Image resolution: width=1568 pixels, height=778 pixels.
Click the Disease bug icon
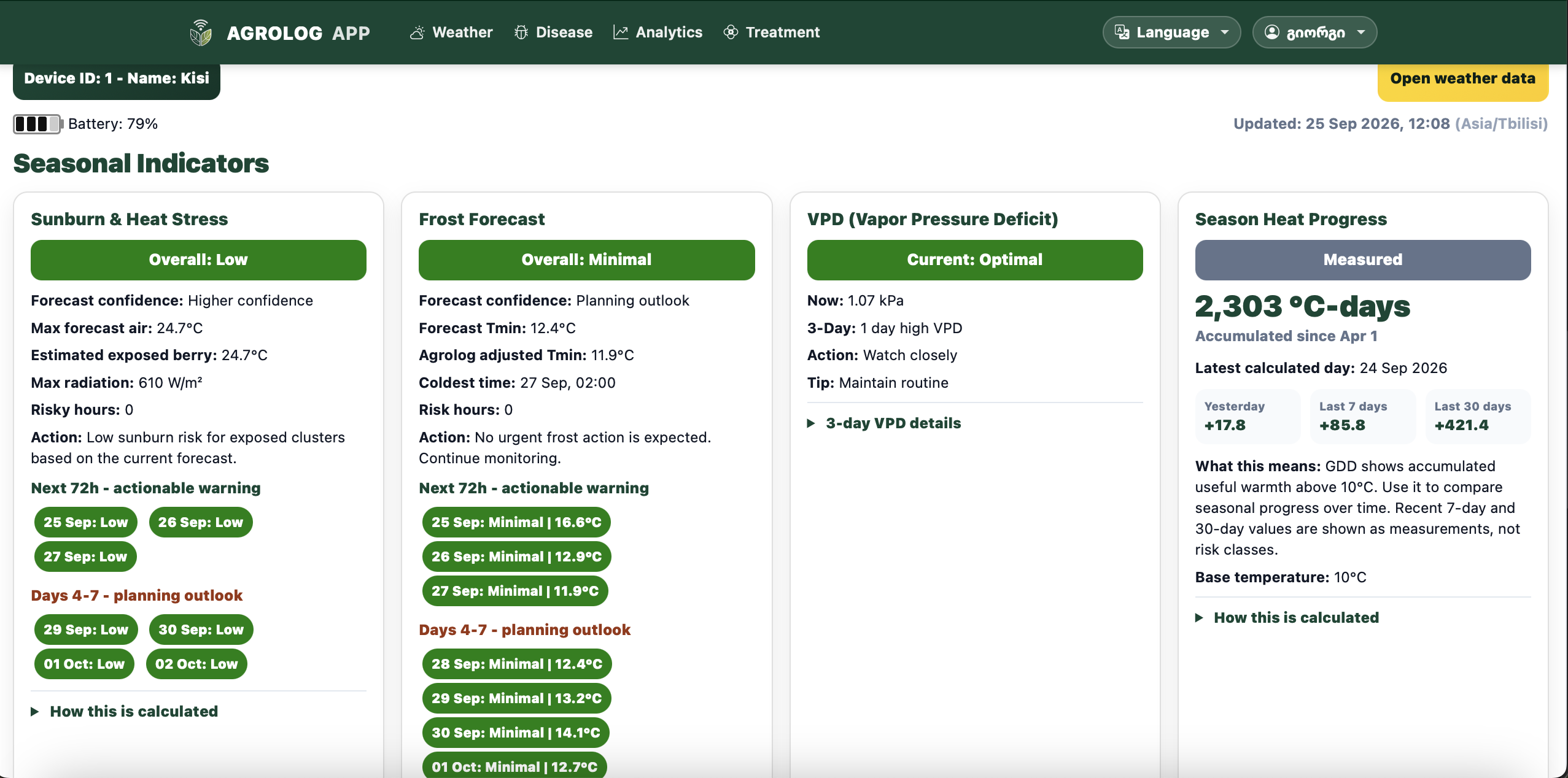(x=521, y=33)
